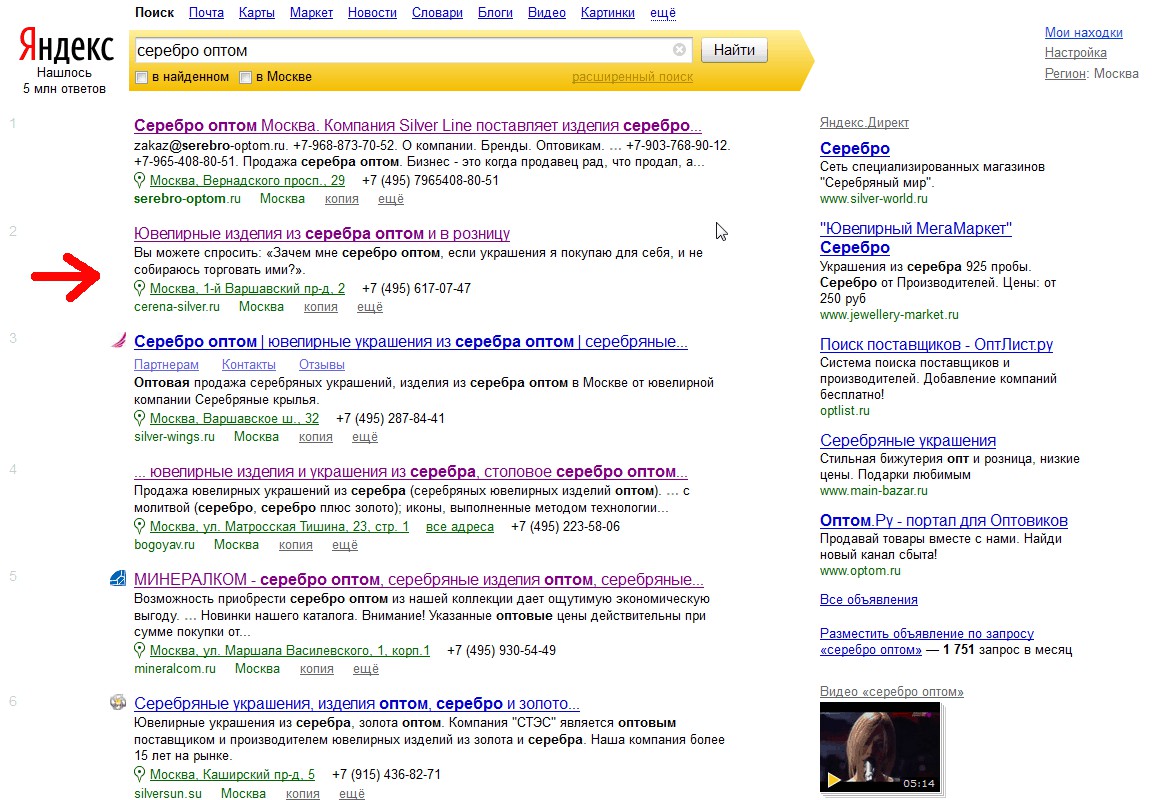Viewport: 1152px width, 800px height.
Task: Expand 'ещё' under the silver-wings.ru result
Action: 364,437
